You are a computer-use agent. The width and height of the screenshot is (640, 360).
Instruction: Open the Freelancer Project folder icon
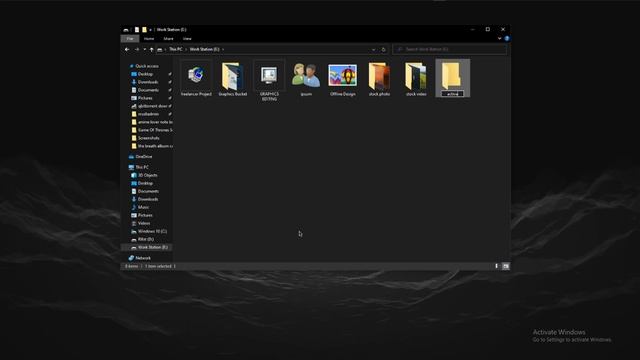tap(196, 75)
